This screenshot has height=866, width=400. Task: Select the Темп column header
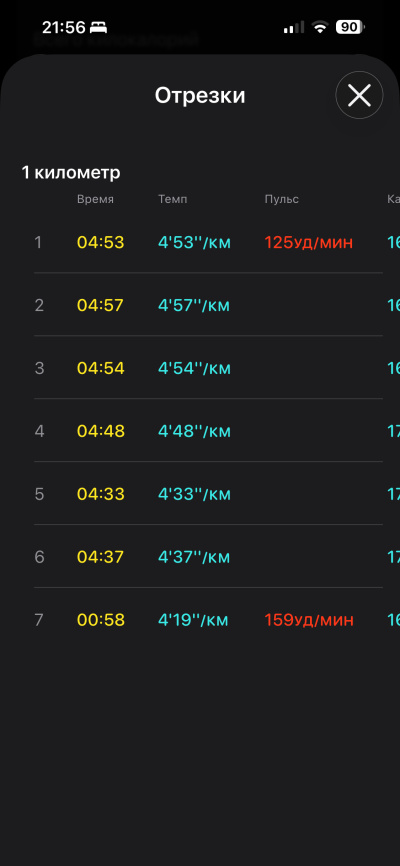pyautogui.click(x=172, y=199)
